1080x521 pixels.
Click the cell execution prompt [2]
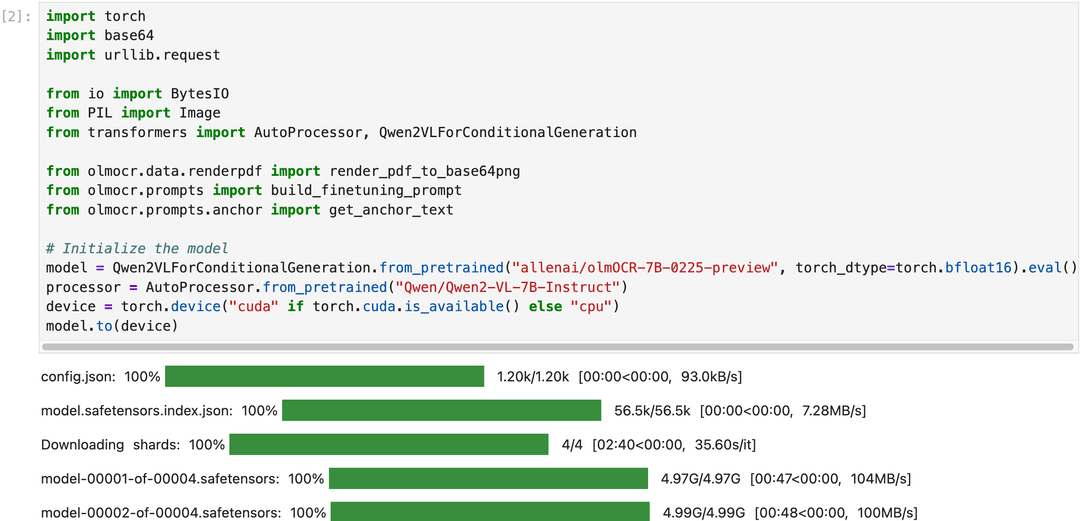(17, 16)
